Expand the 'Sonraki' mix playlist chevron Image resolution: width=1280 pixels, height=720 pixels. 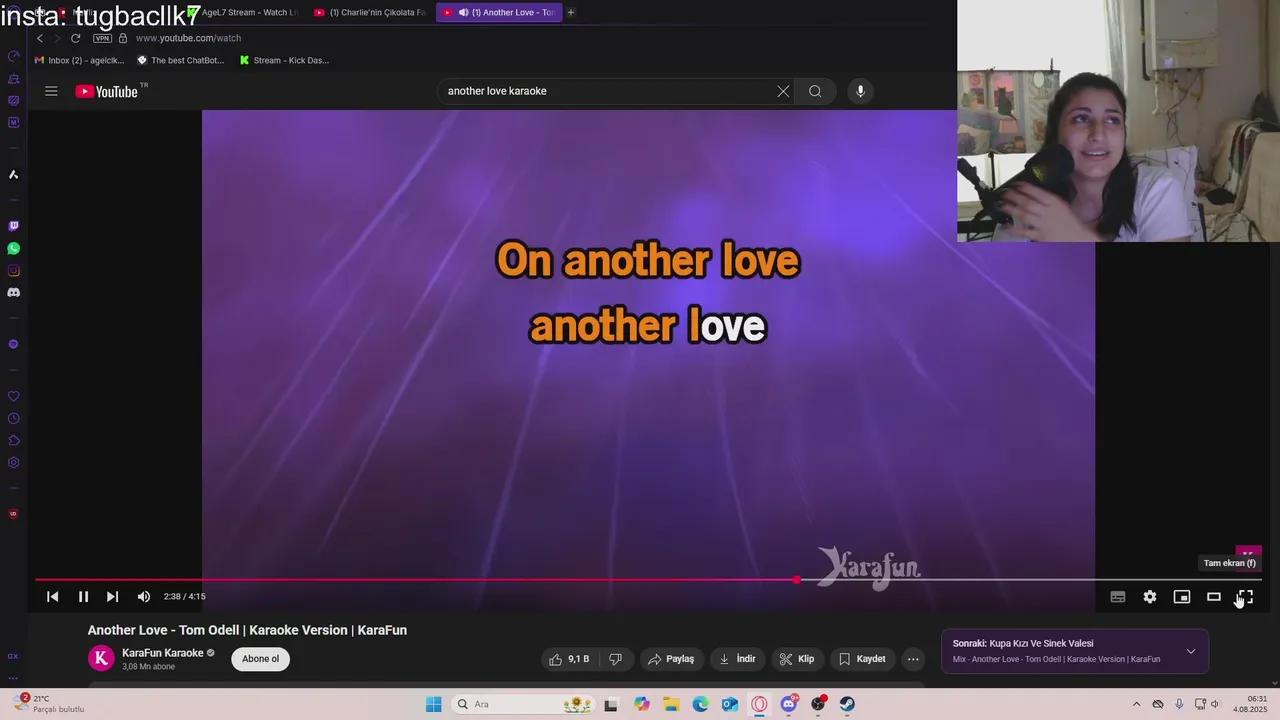[1191, 651]
